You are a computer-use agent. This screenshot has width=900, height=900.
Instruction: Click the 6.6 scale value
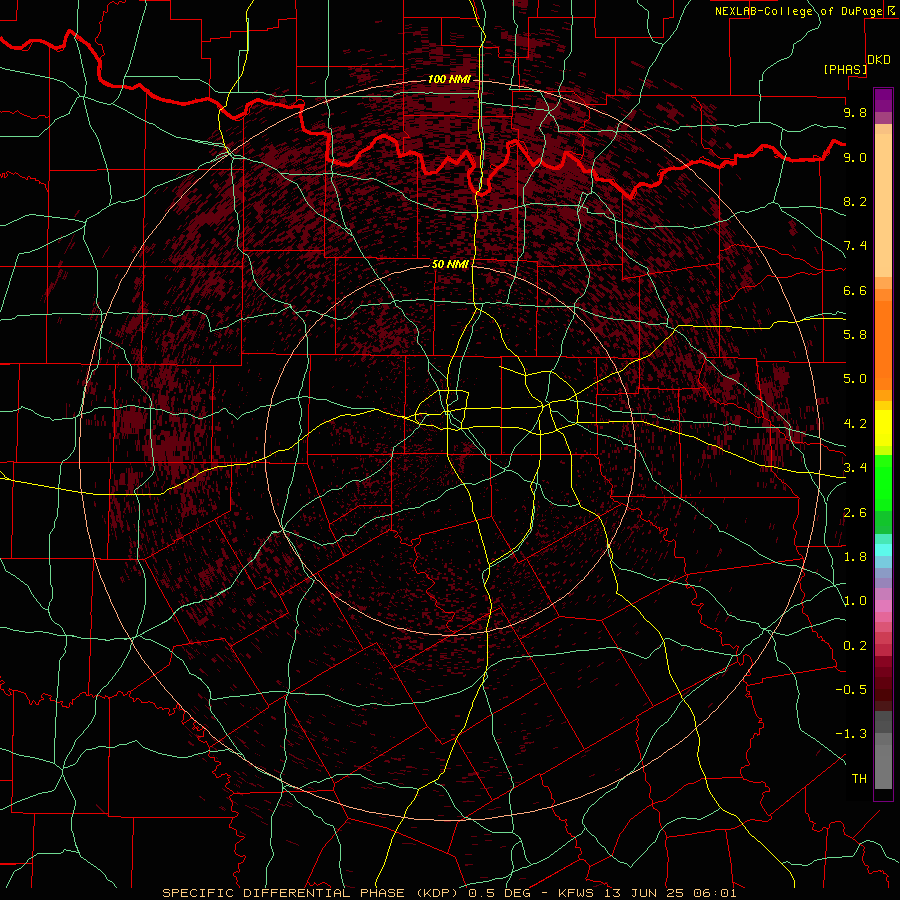pyautogui.click(x=855, y=290)
